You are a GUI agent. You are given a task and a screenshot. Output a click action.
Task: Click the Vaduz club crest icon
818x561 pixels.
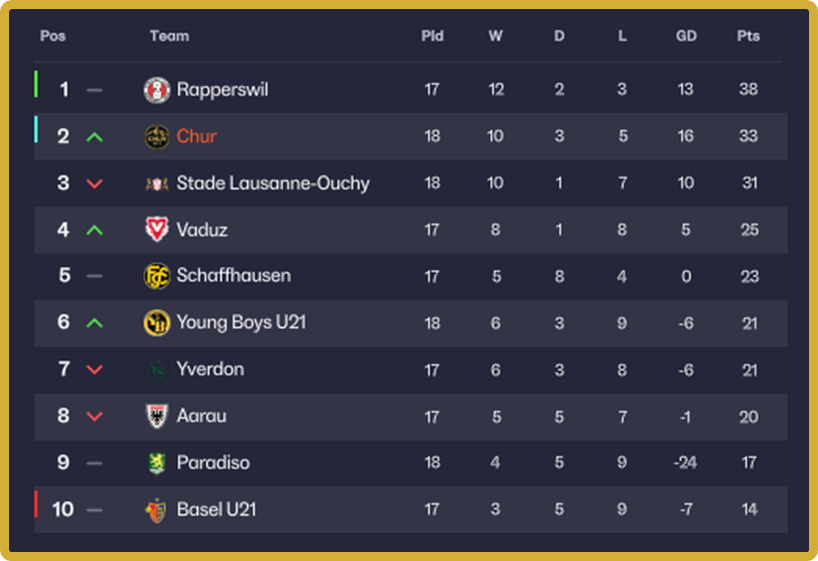click(157, 230)
